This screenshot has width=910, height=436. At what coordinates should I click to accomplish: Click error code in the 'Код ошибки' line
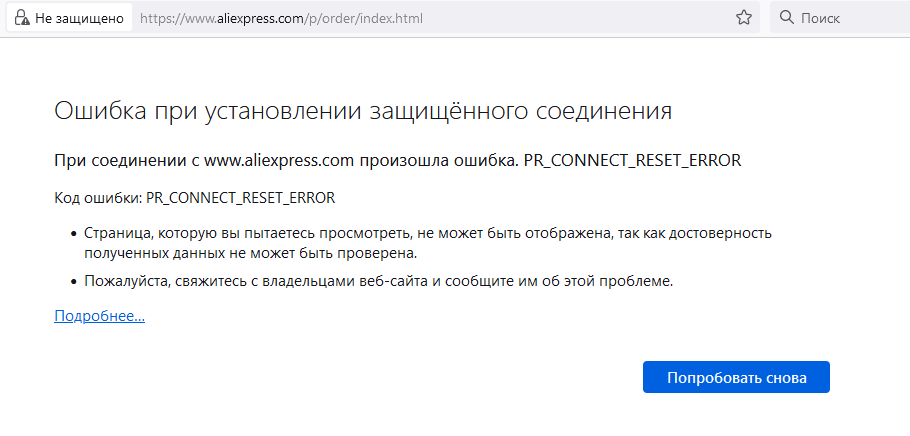(240, 198)
